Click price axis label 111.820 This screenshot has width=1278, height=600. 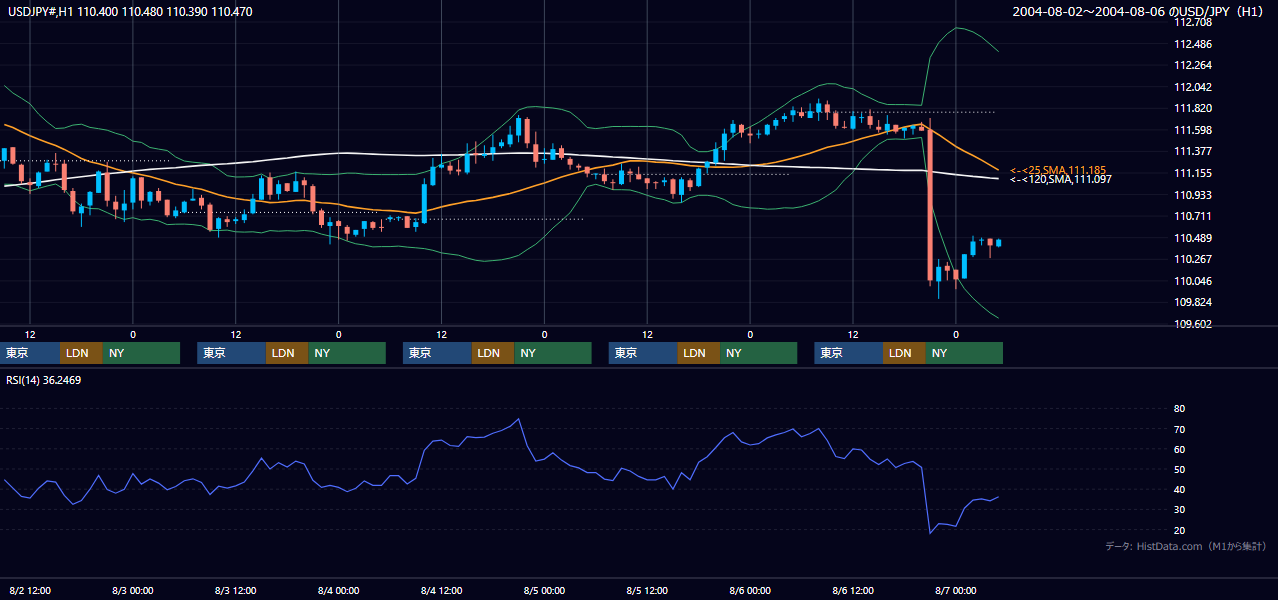[1193, 109]
